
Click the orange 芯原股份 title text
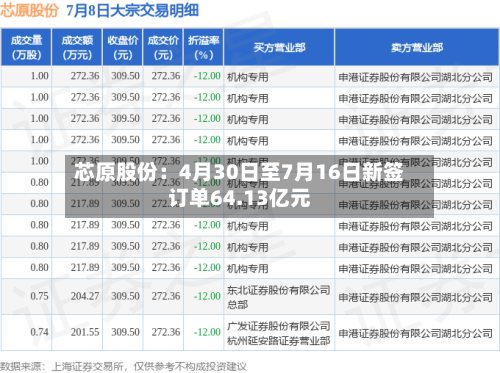coord(29,10)
